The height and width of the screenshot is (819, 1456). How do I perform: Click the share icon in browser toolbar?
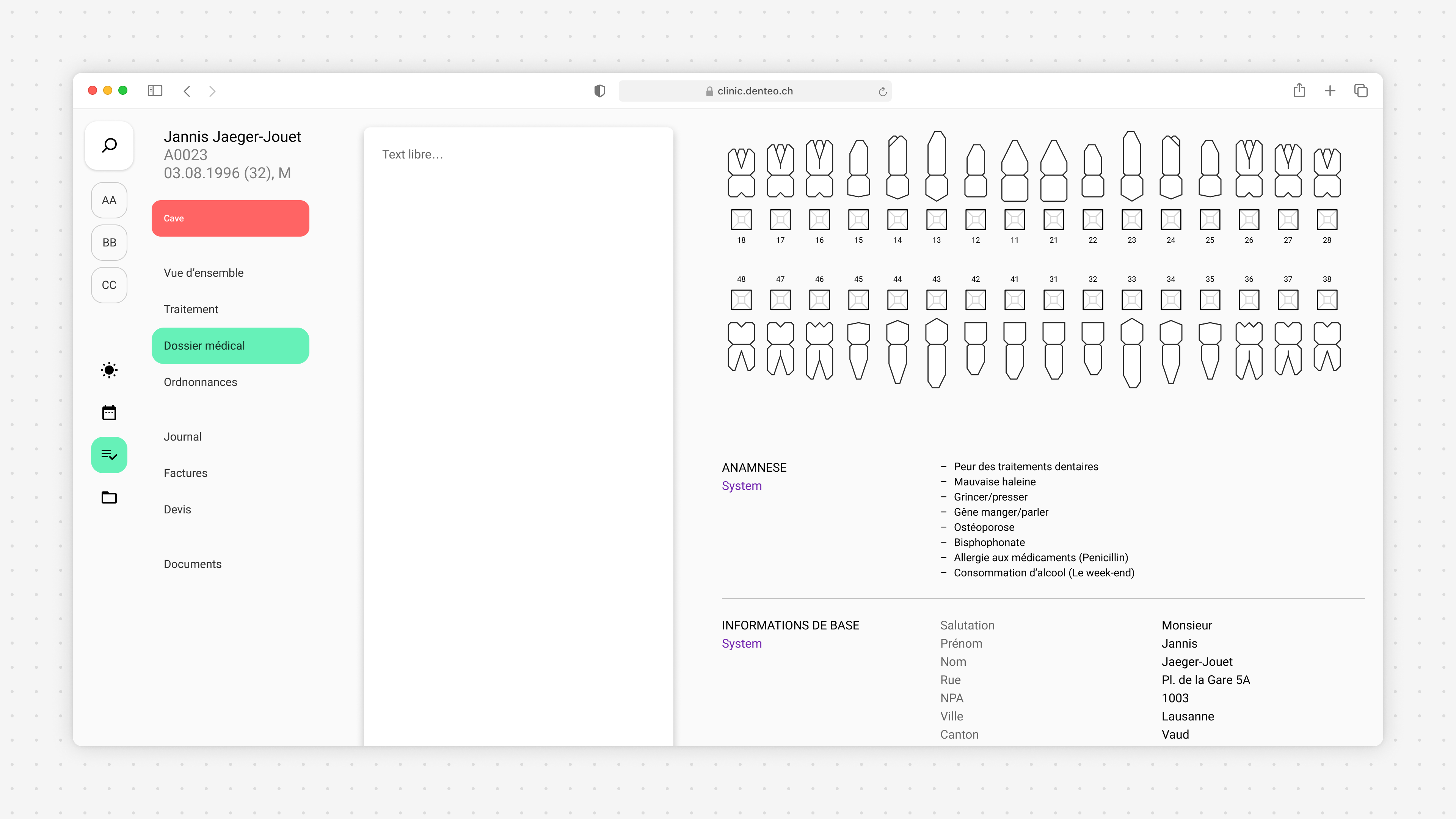[1299, 91]
